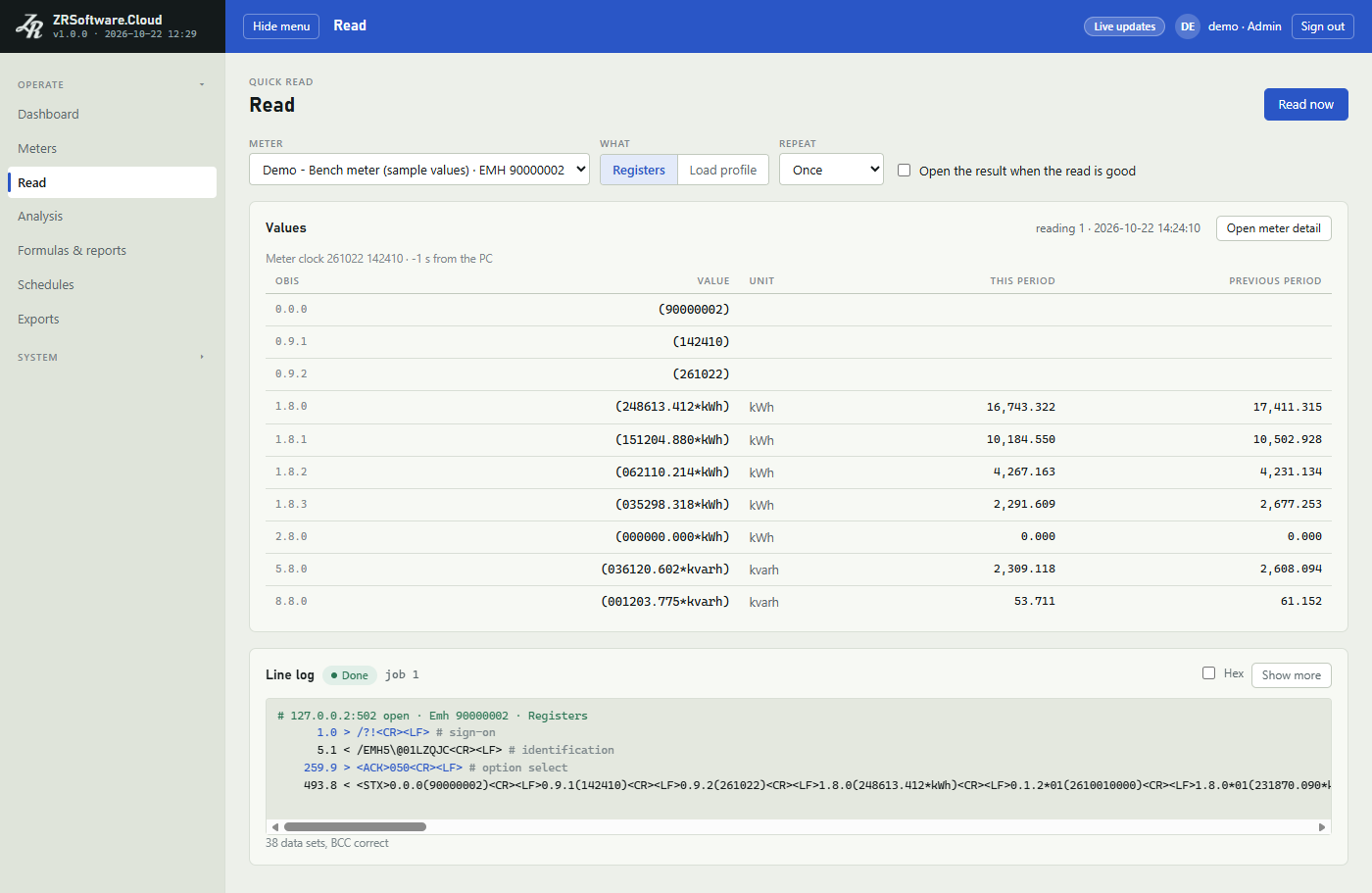This screenshot has height=893, width=1372.
Task: Open the DE user avatar
Action: tap(1188, 26)
